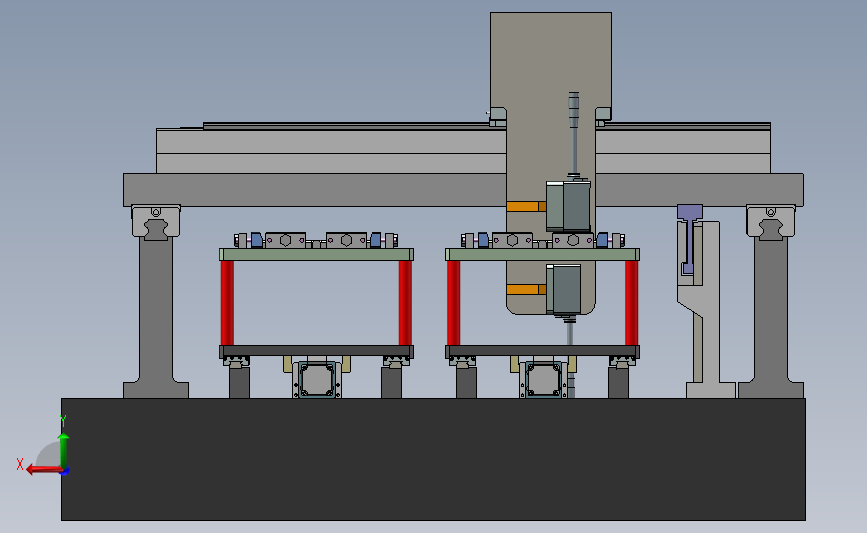Click the lower motor on the Z column
The image size is (867, 533).
point(563,289)
